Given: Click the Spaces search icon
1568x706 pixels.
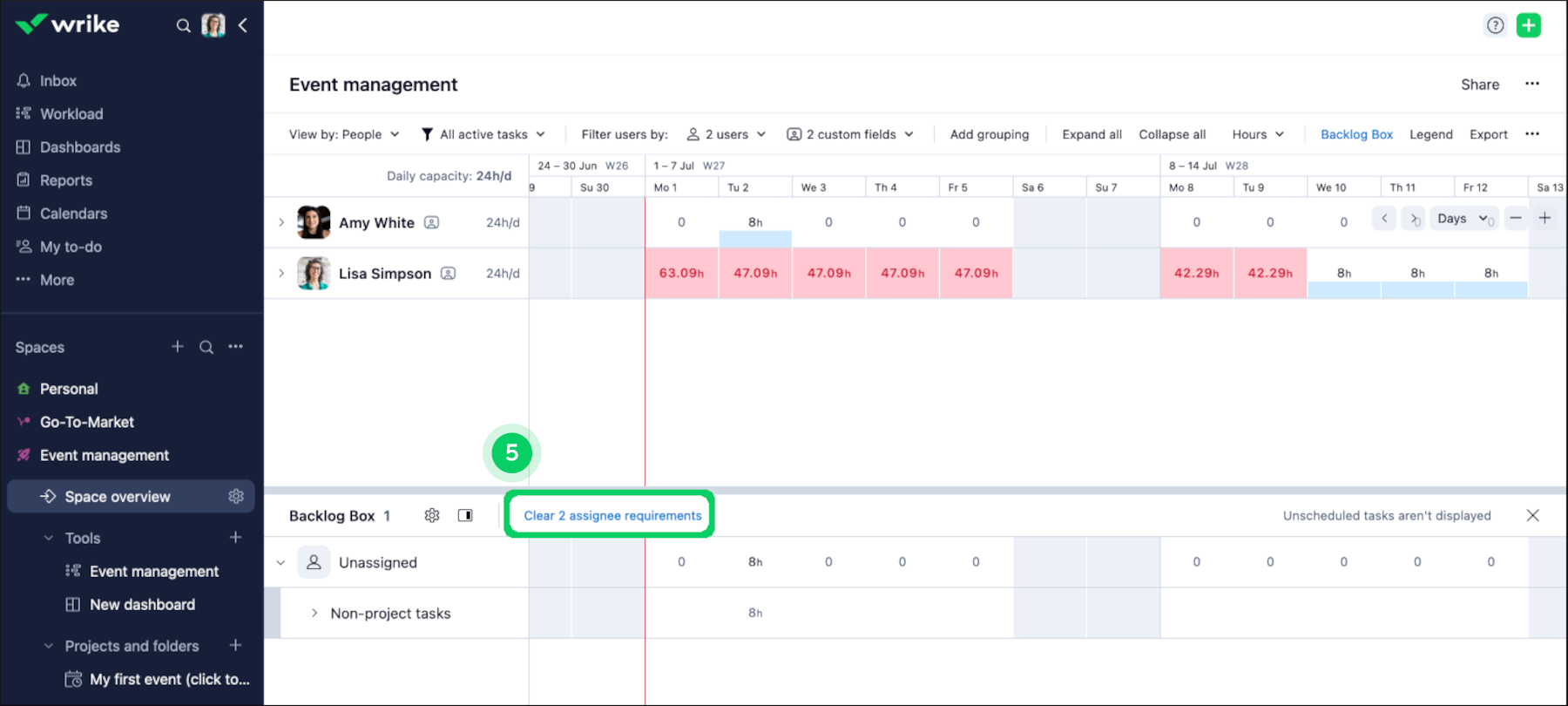Looking at the screenshot, I should coord(206,347).
